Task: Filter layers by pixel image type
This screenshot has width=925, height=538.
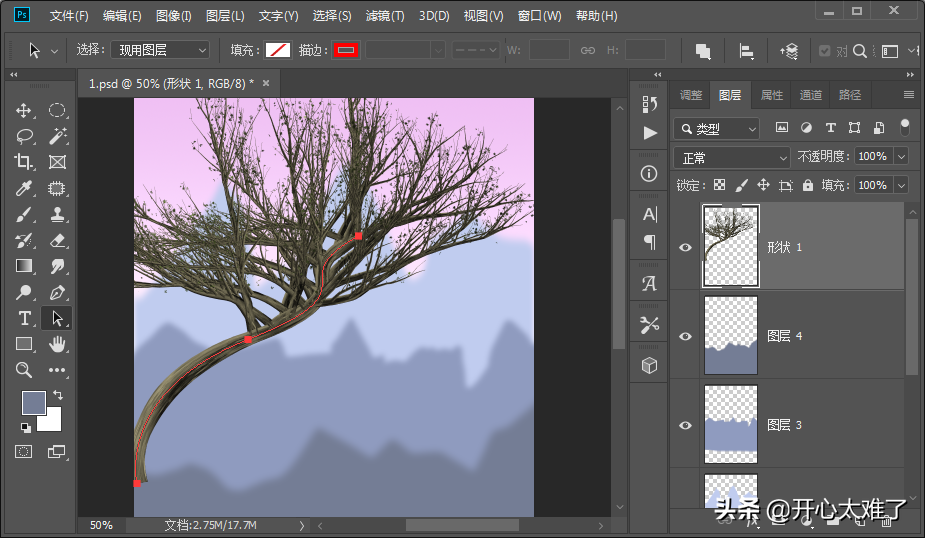Action: point(782,127)
